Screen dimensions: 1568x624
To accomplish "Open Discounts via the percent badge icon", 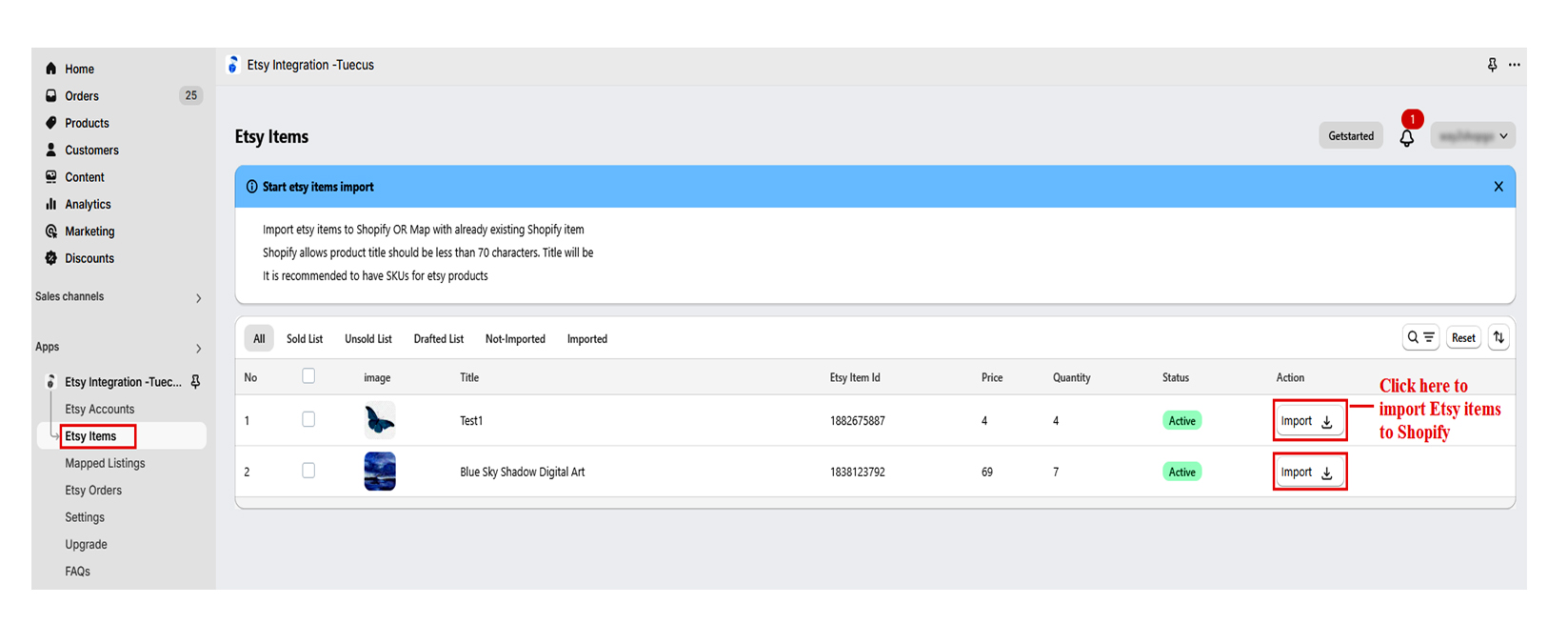I will pos(51,258).
